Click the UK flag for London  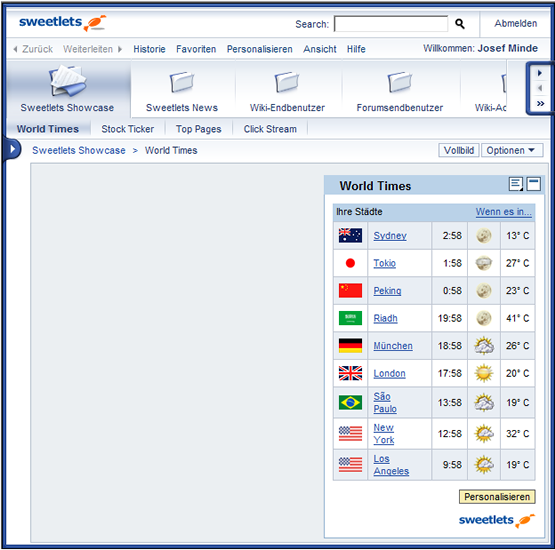[350, 373]
